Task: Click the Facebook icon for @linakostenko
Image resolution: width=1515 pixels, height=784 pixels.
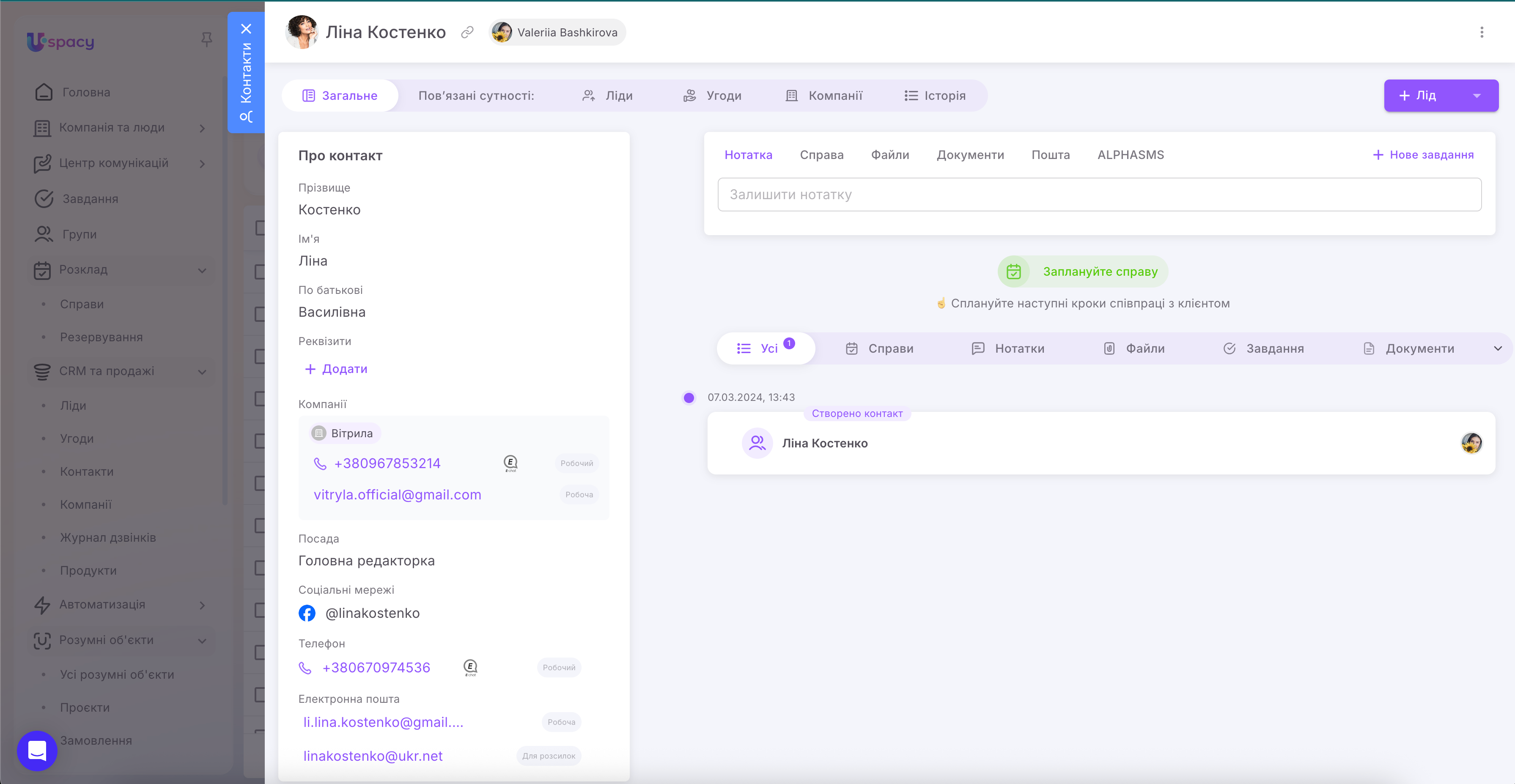Action: click(x=307, y=613)
